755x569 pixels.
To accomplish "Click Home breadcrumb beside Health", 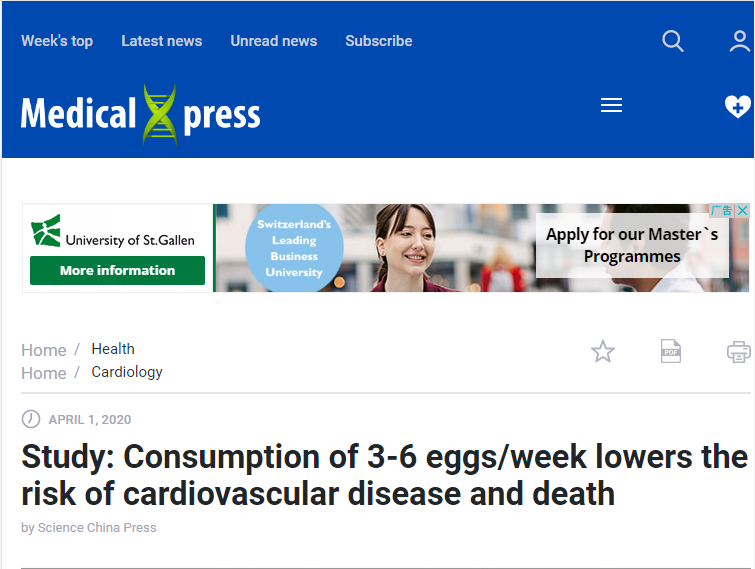I will [44, 350].
